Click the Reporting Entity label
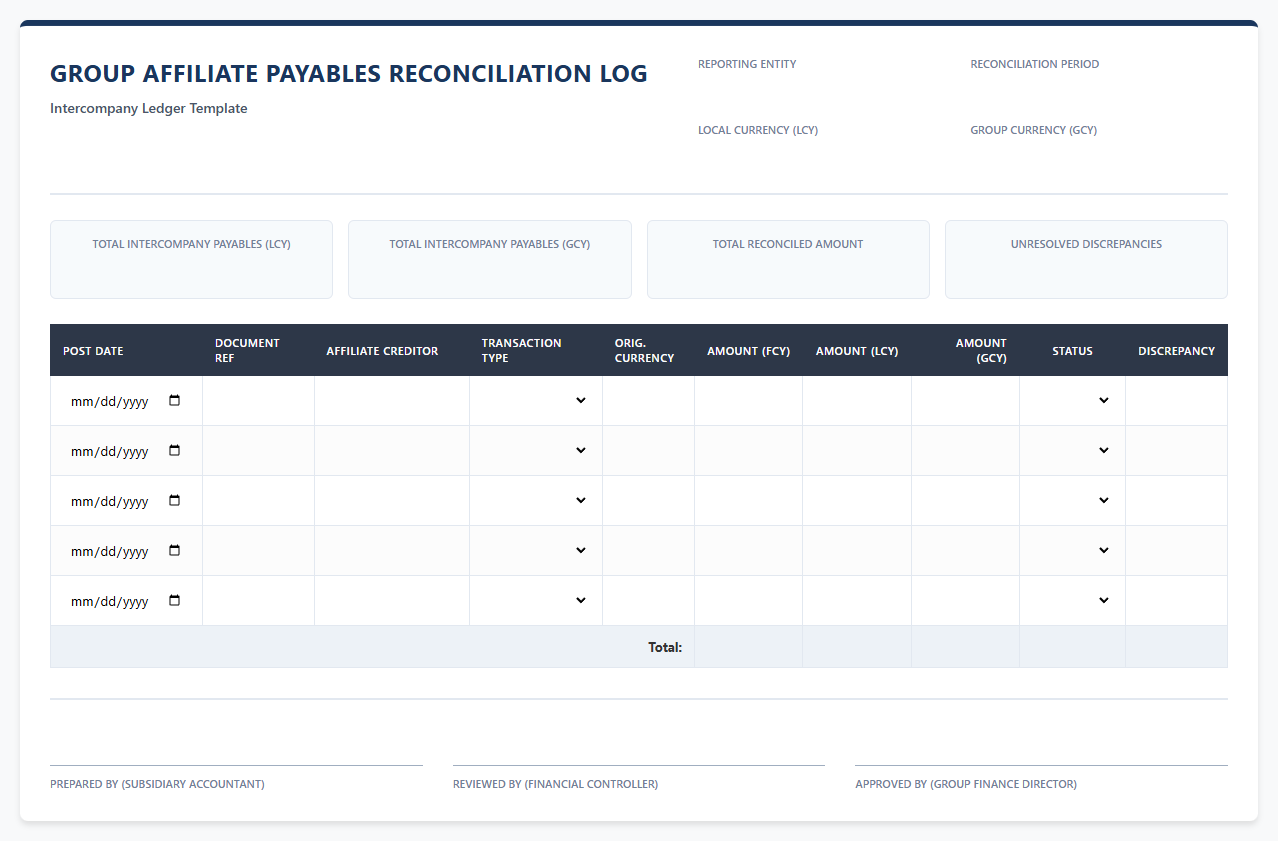Image resolution: width=1278 pixels, height=841 pixels. [x=747, y=64]
